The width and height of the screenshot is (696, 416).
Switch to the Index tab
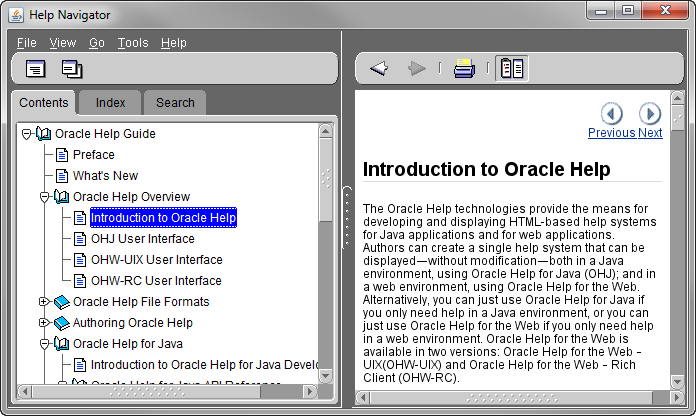tap(111, 103)
